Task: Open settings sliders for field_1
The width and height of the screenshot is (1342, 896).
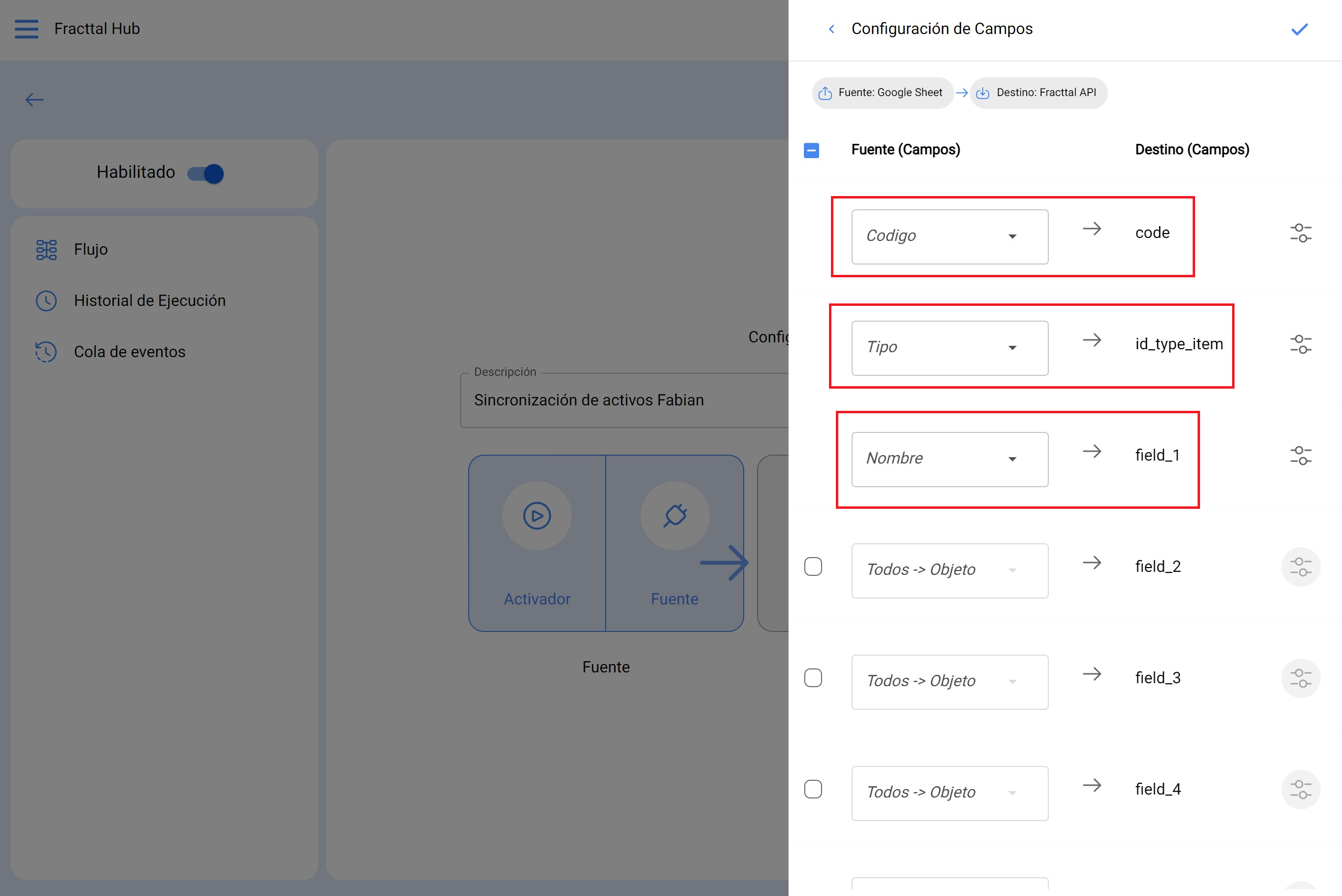Action: (x=1300, y=456)
